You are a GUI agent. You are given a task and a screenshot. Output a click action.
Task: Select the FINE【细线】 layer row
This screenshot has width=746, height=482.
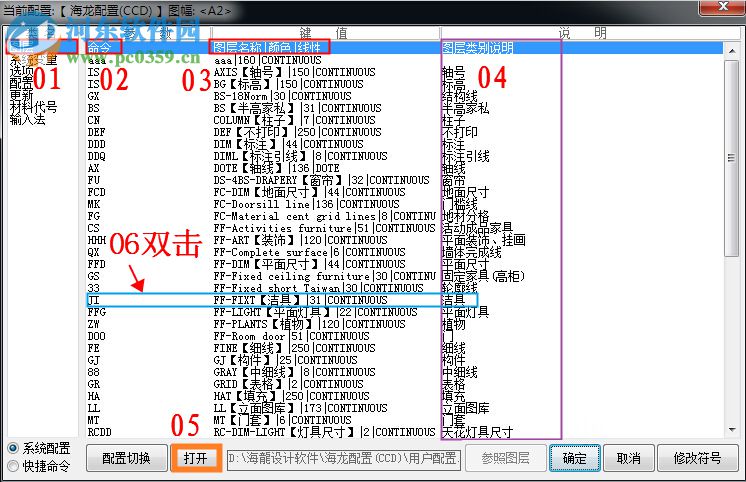[x=404, y=348]
